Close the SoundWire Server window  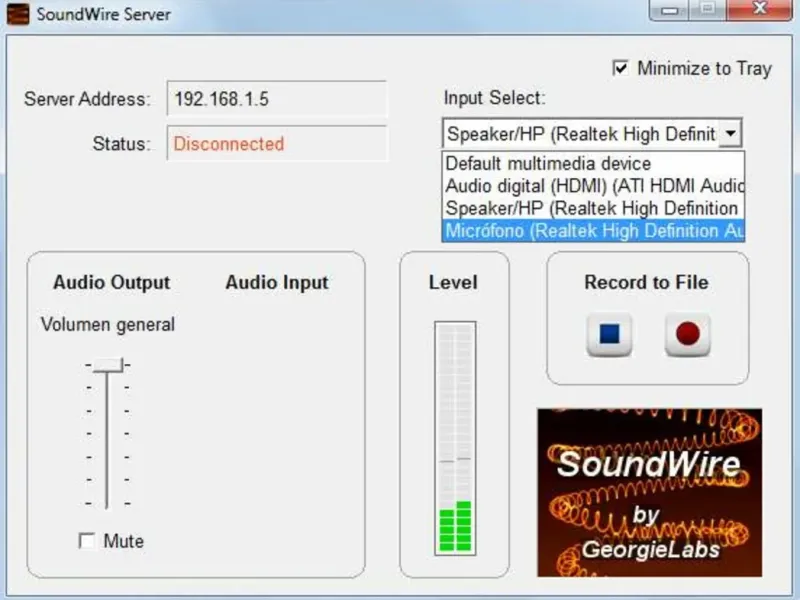[x=760, y=9]
